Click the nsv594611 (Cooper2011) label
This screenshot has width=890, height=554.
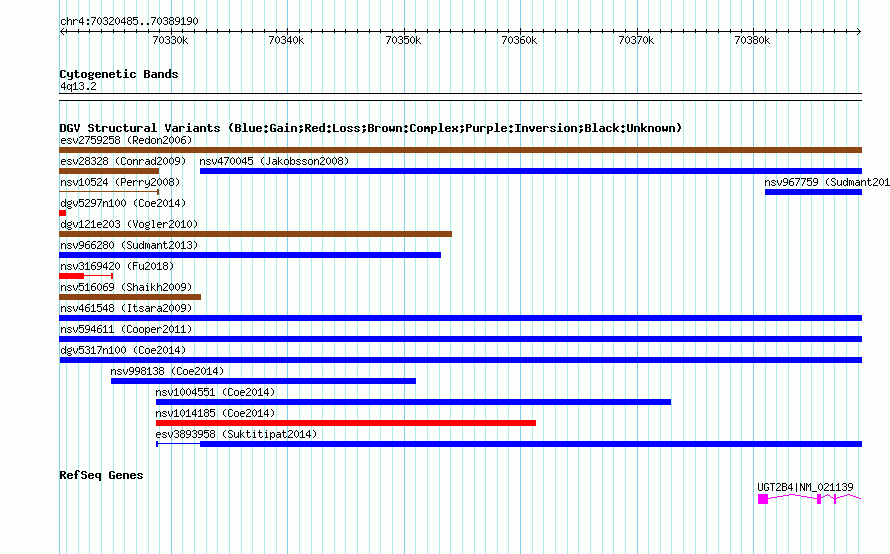click(126, 329)
